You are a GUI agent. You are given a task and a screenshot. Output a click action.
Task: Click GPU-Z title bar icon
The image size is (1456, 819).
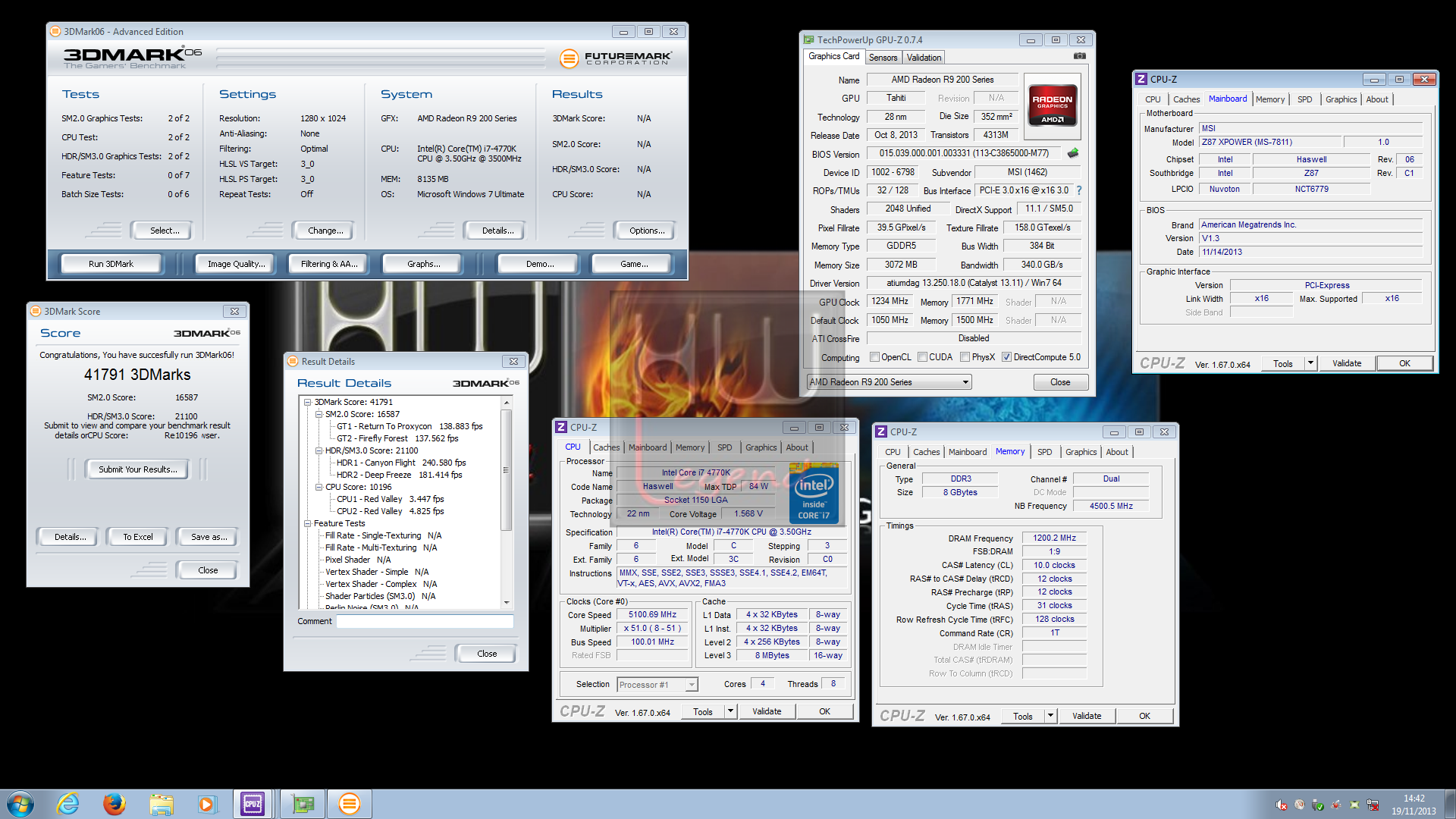click(808, 40)
